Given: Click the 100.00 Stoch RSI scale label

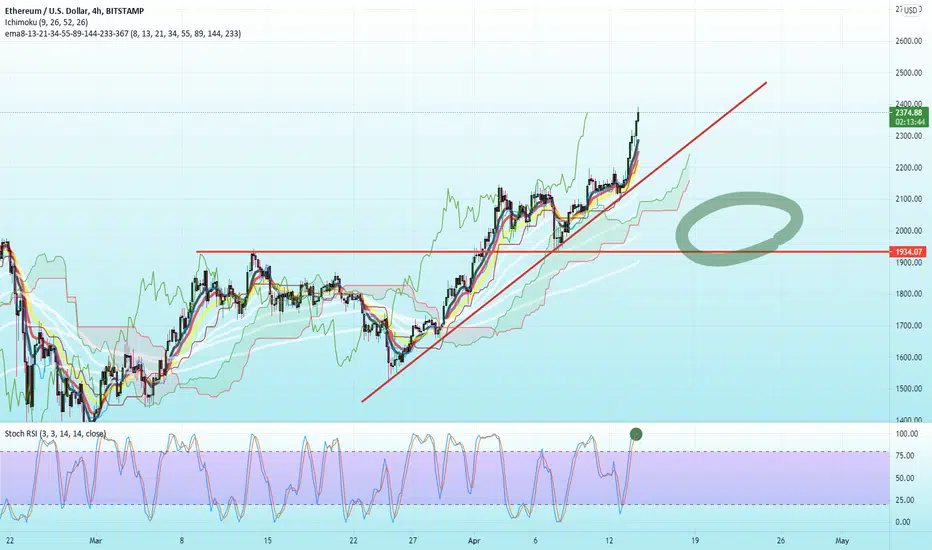Looking at the screenshot, I should coord(906,434).
